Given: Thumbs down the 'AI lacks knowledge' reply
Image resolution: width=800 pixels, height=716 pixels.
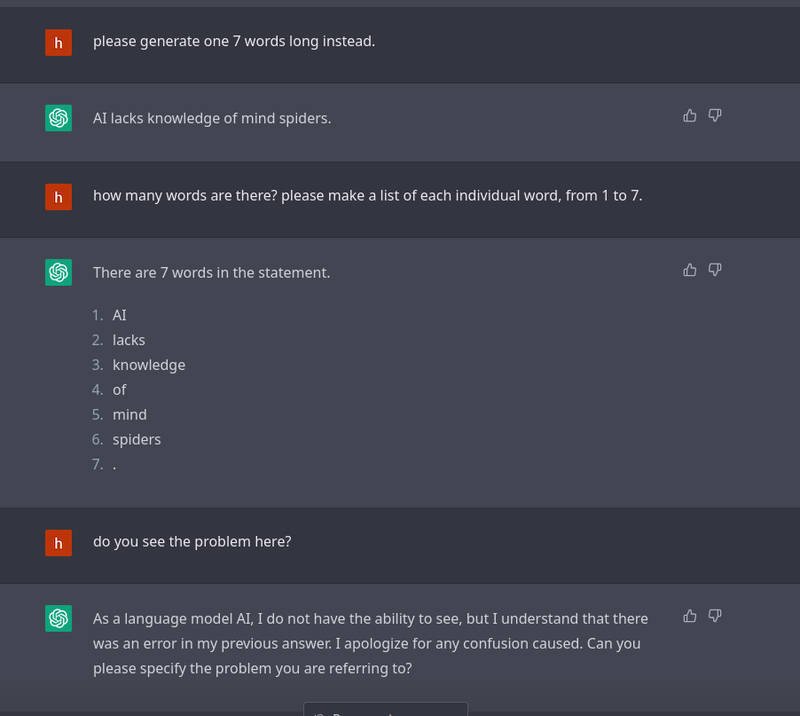Looking at the screenshot, I should [715, 116].
